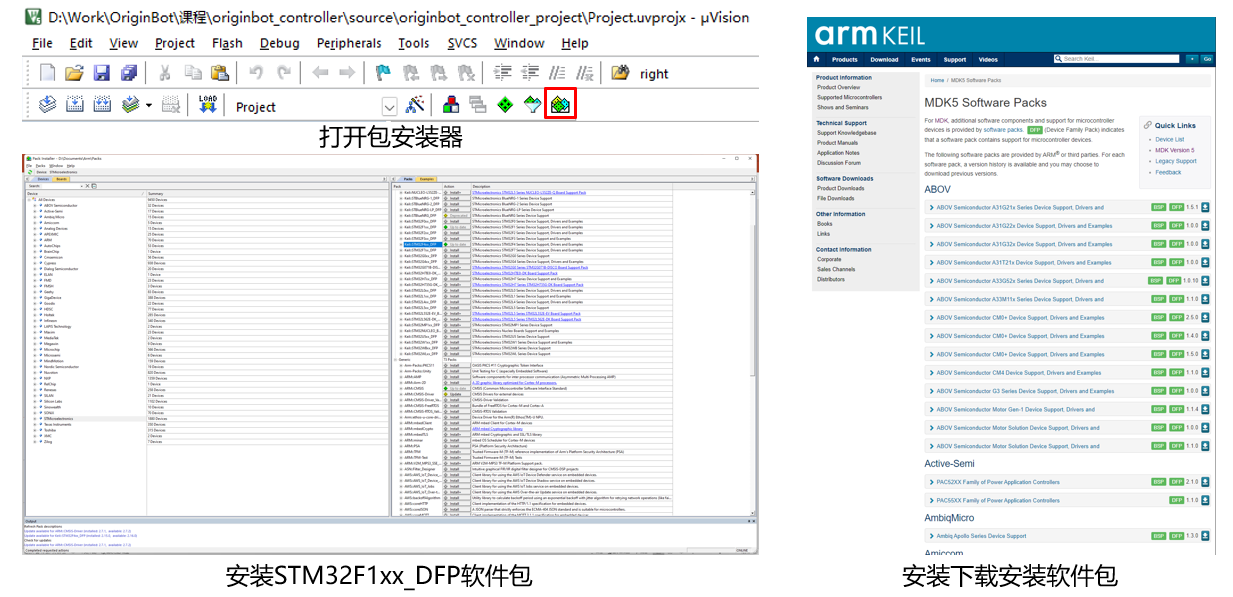
Task: Download the ABOV A31G21x pack via arrow icon
Action: click(1206, 208)
